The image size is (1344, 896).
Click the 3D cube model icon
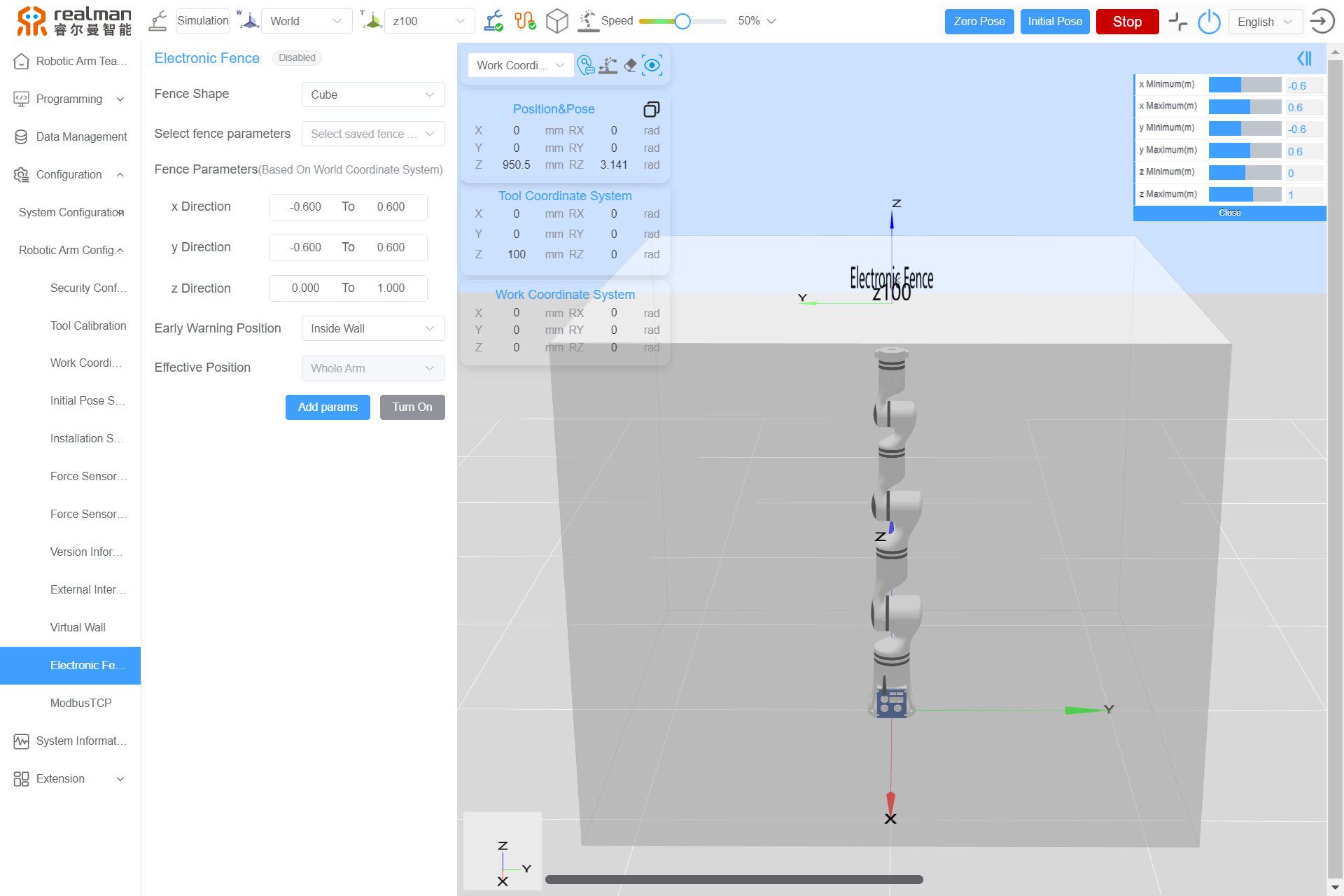[x=556, y=21]
